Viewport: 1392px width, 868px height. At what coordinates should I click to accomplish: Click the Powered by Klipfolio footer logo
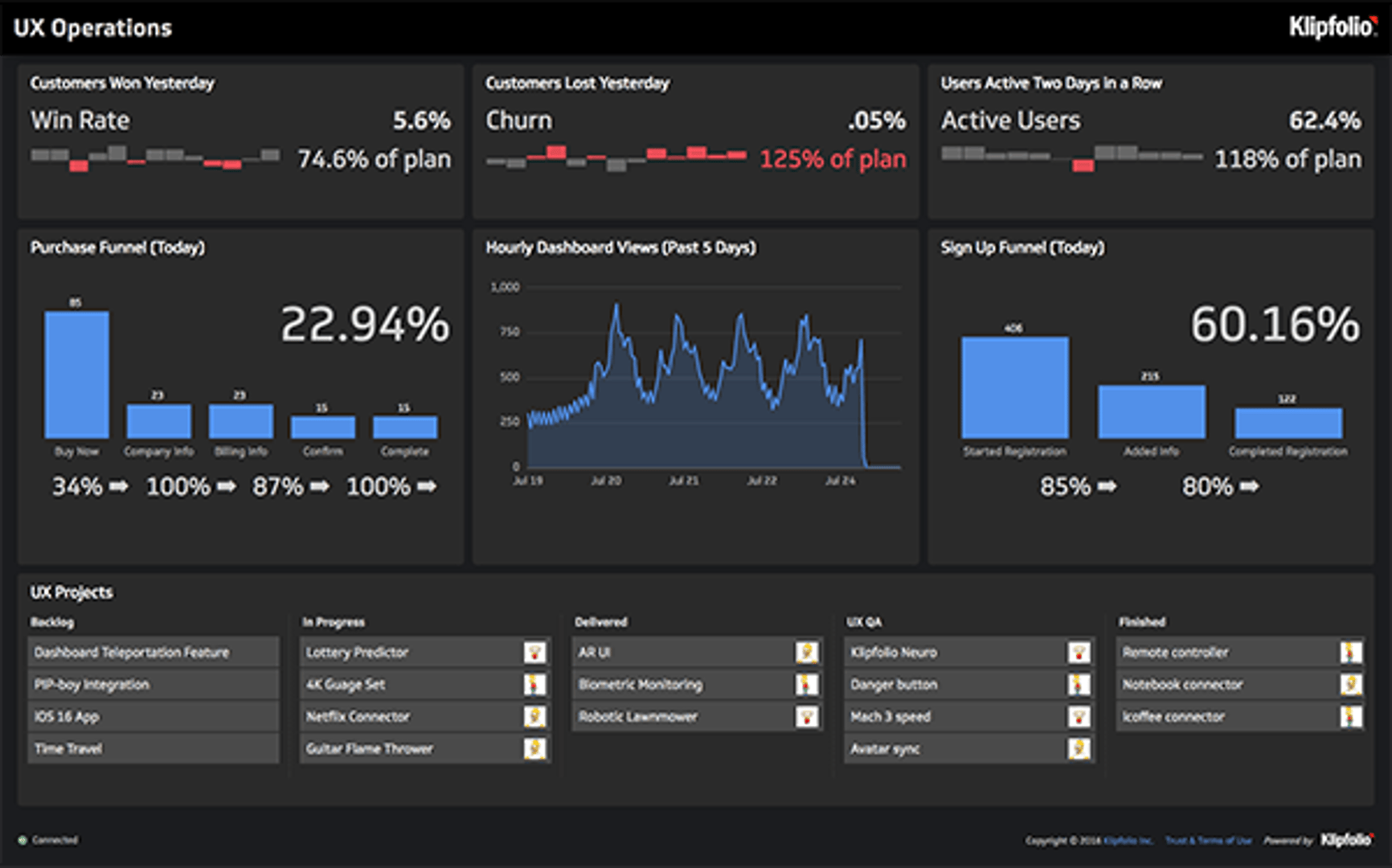1346,840
